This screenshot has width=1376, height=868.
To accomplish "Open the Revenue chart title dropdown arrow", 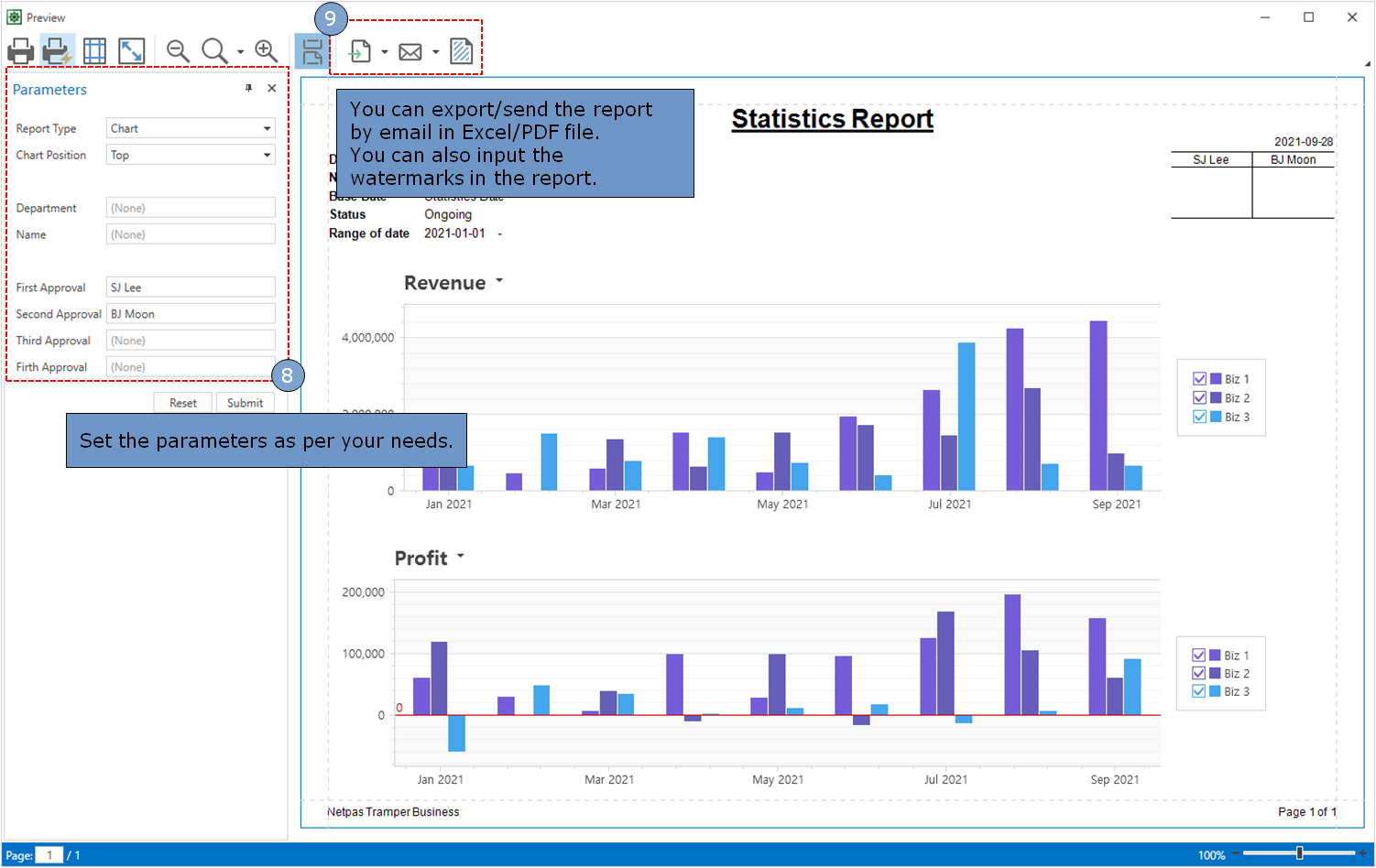I will [x=499, y=281].
